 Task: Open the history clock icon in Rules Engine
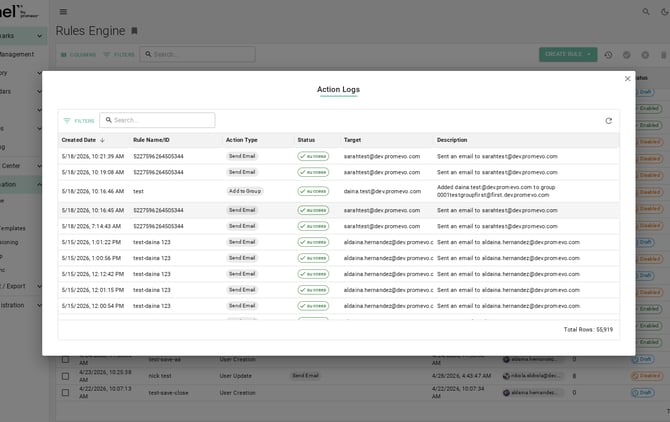point(608,55)
